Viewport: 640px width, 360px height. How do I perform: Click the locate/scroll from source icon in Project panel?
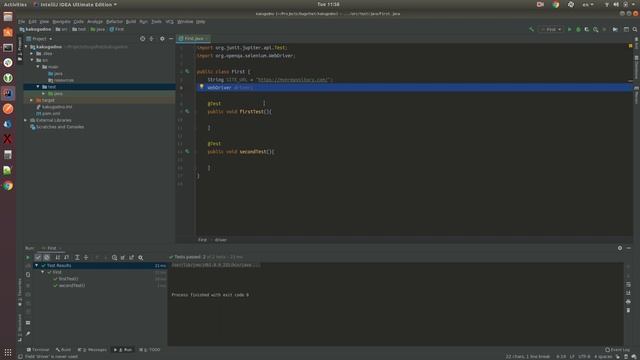142,39
